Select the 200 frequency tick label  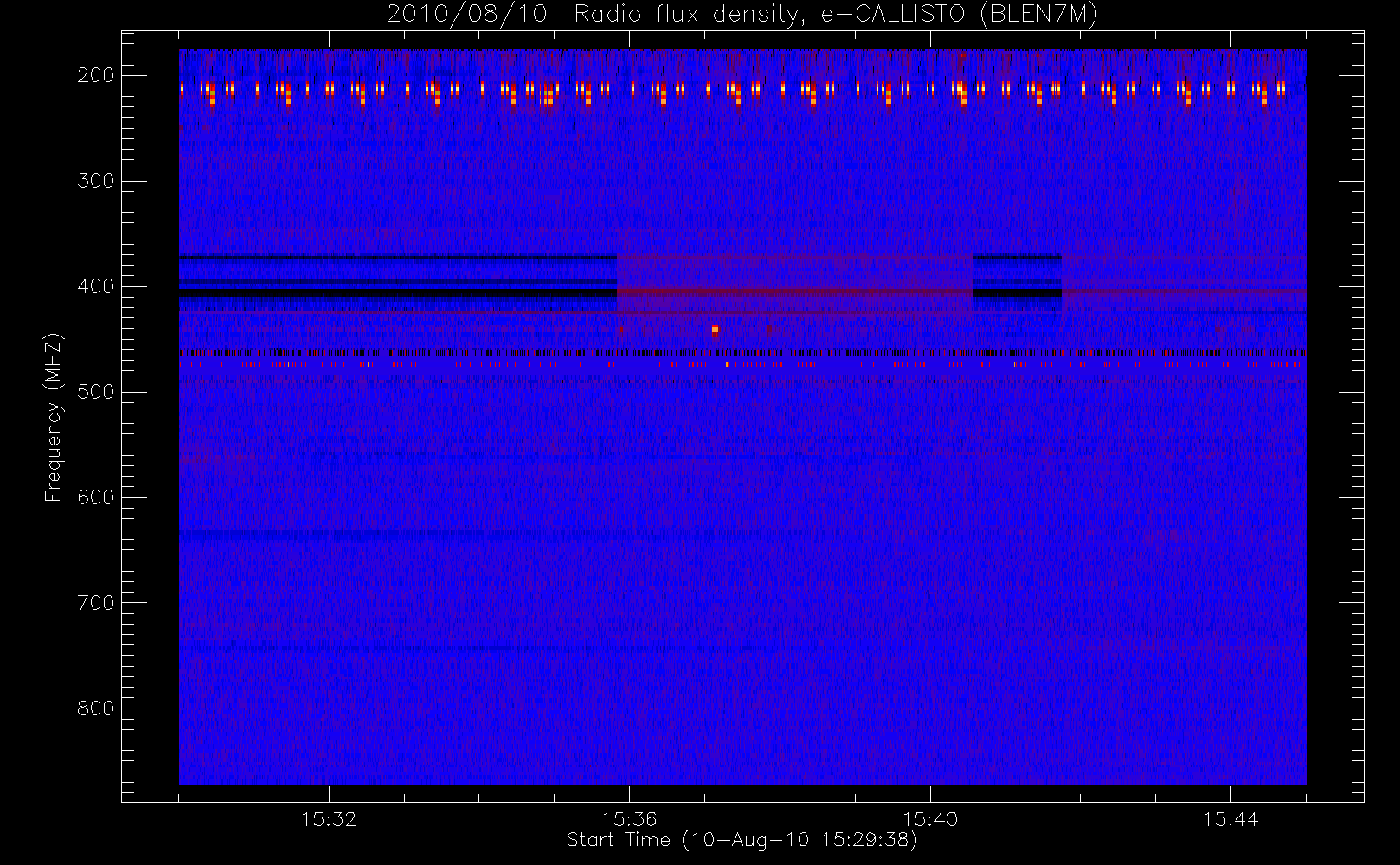point(96,75)
